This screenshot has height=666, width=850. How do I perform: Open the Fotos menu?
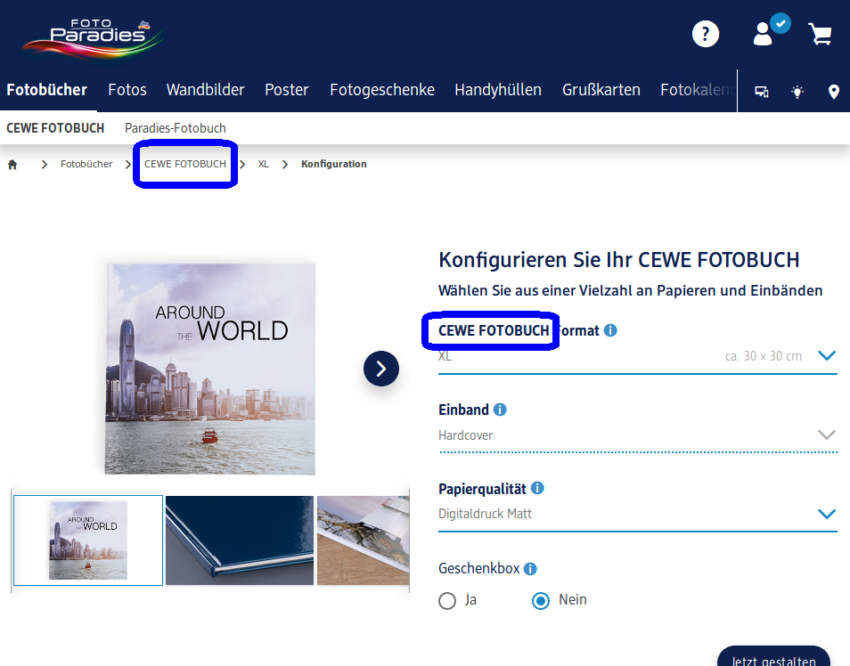(127, 90)
